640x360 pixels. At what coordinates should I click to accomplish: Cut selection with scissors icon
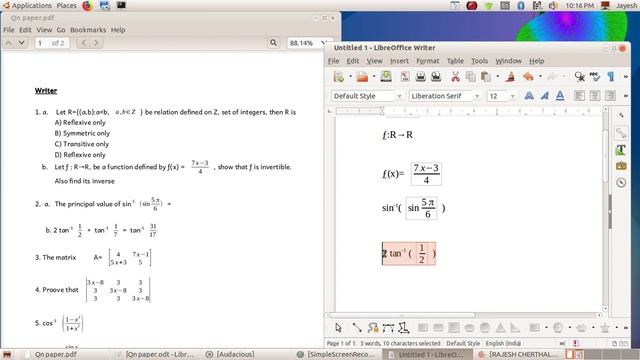point(455,76)
